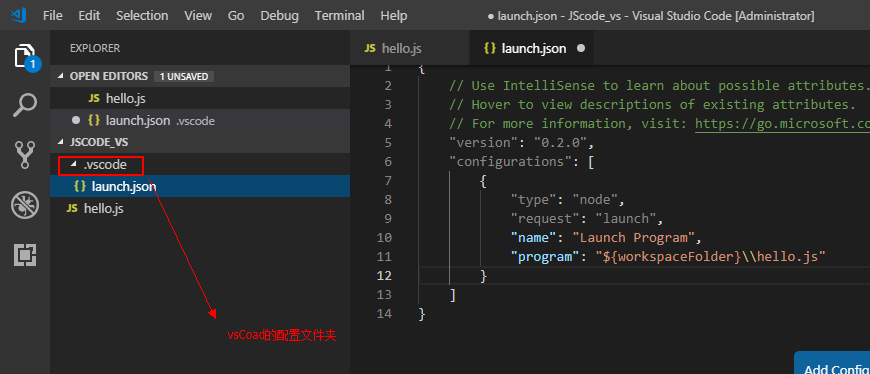Open the Go menu

click(x=236, y=16)
